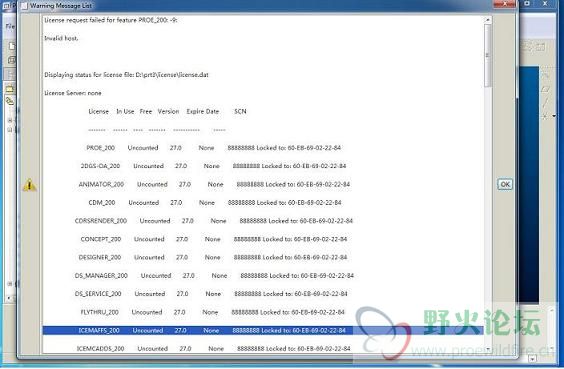Click the main window maximize button
564x369 pixels.
coord(527,3)
